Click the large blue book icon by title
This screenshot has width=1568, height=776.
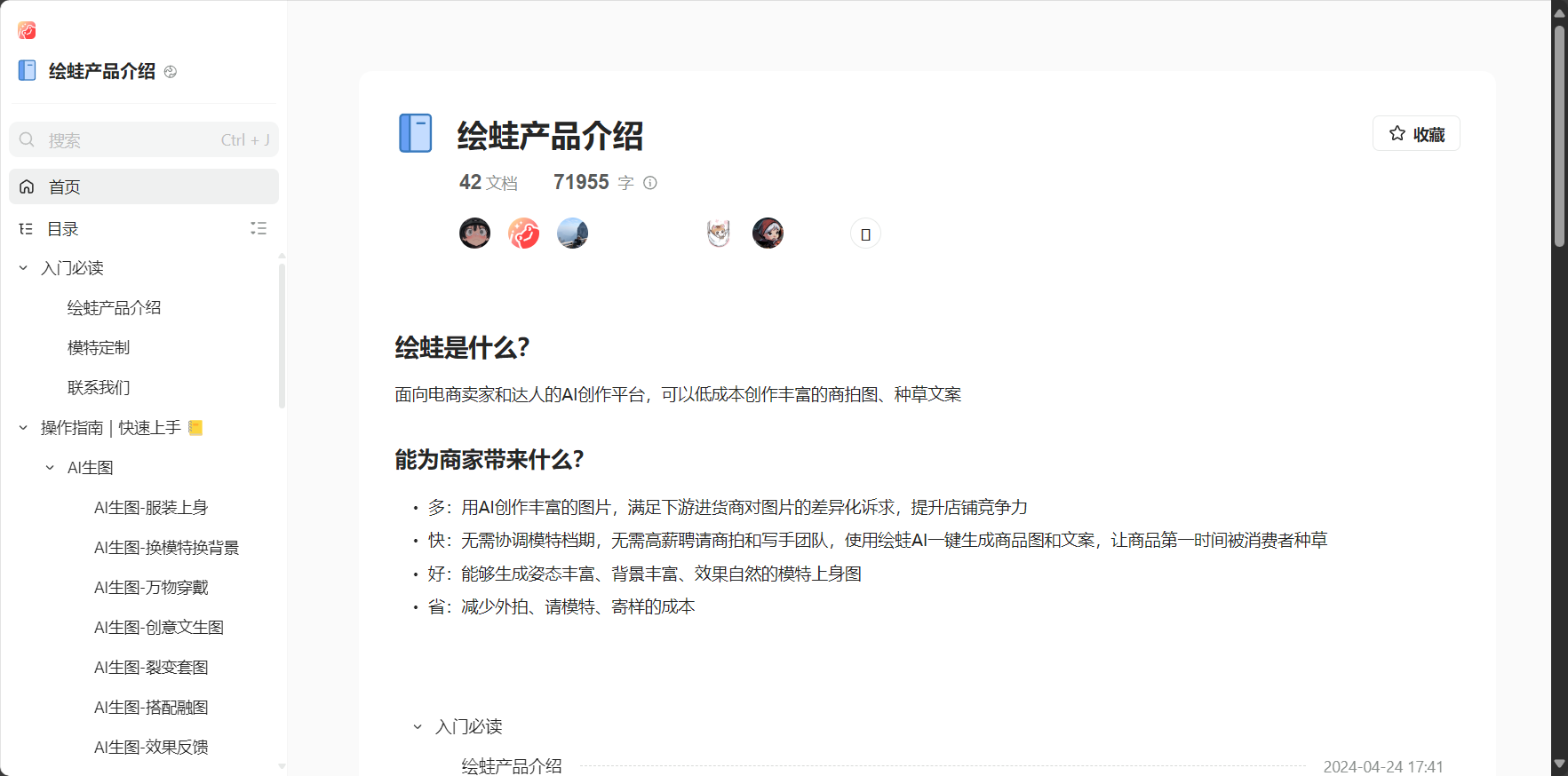coord(415,133)
